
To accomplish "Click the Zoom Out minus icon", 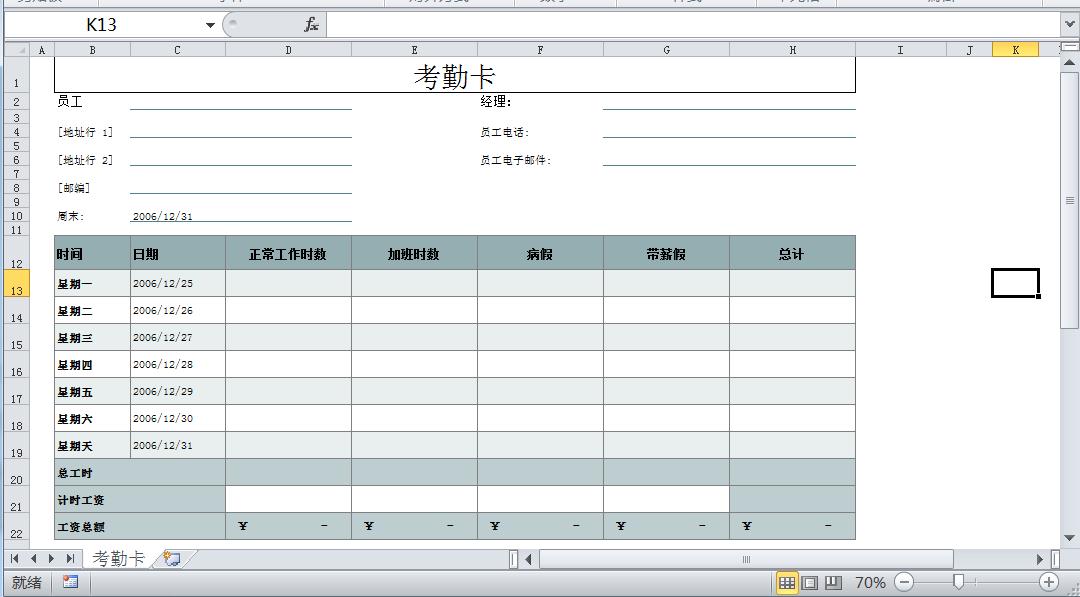I will [903, 582].
